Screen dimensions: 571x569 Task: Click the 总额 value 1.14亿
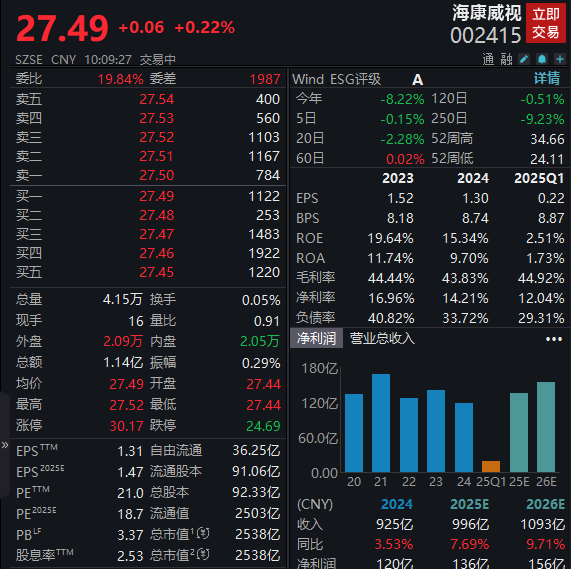(x=123, y=363)
